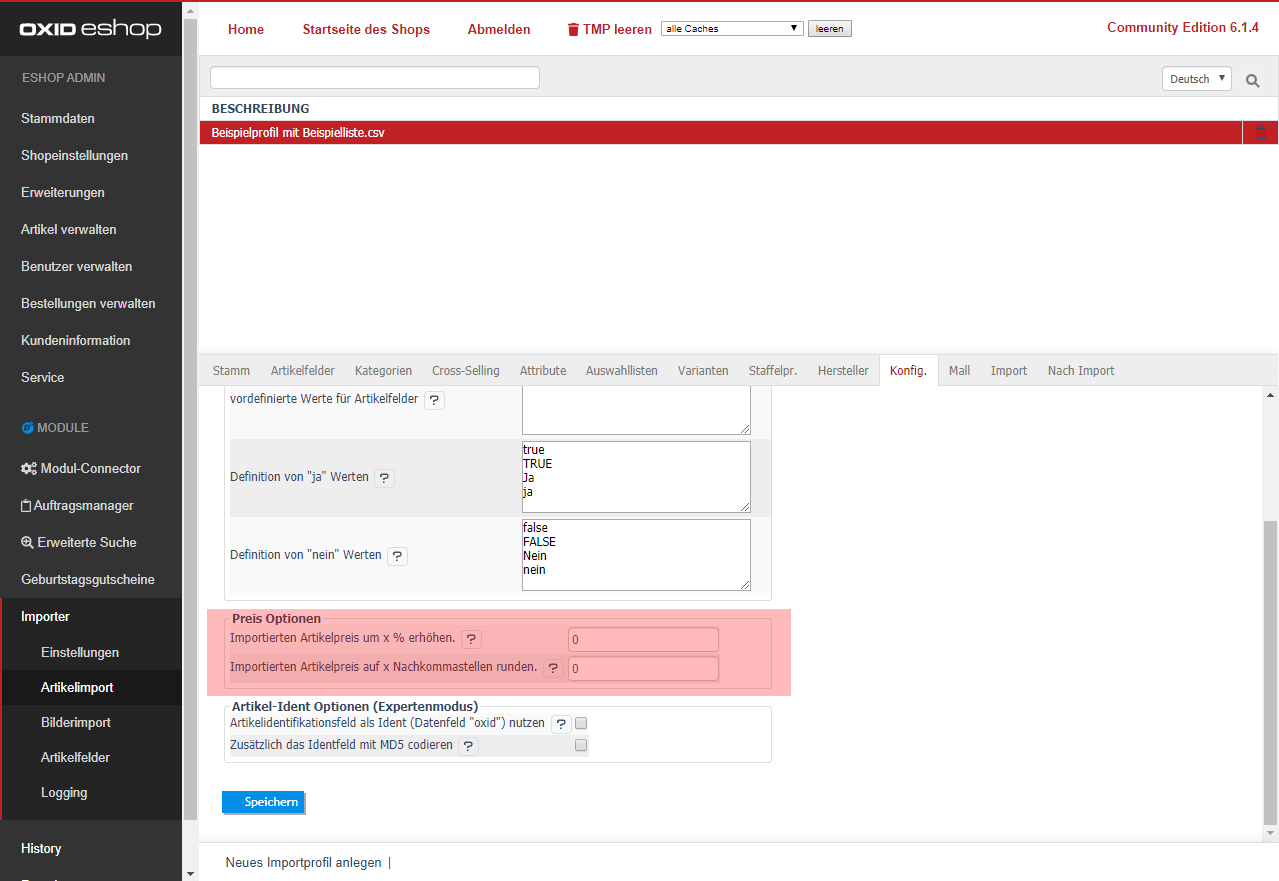Open help for MD5 codieren option
Viewport: 1279px width, 881px height.
[468, 745]
